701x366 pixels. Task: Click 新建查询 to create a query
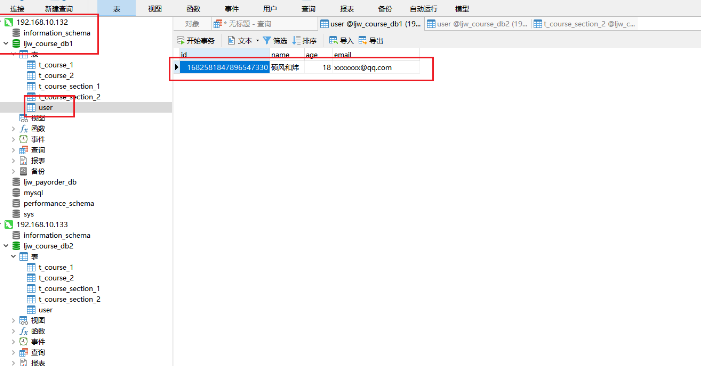point(59,8)
